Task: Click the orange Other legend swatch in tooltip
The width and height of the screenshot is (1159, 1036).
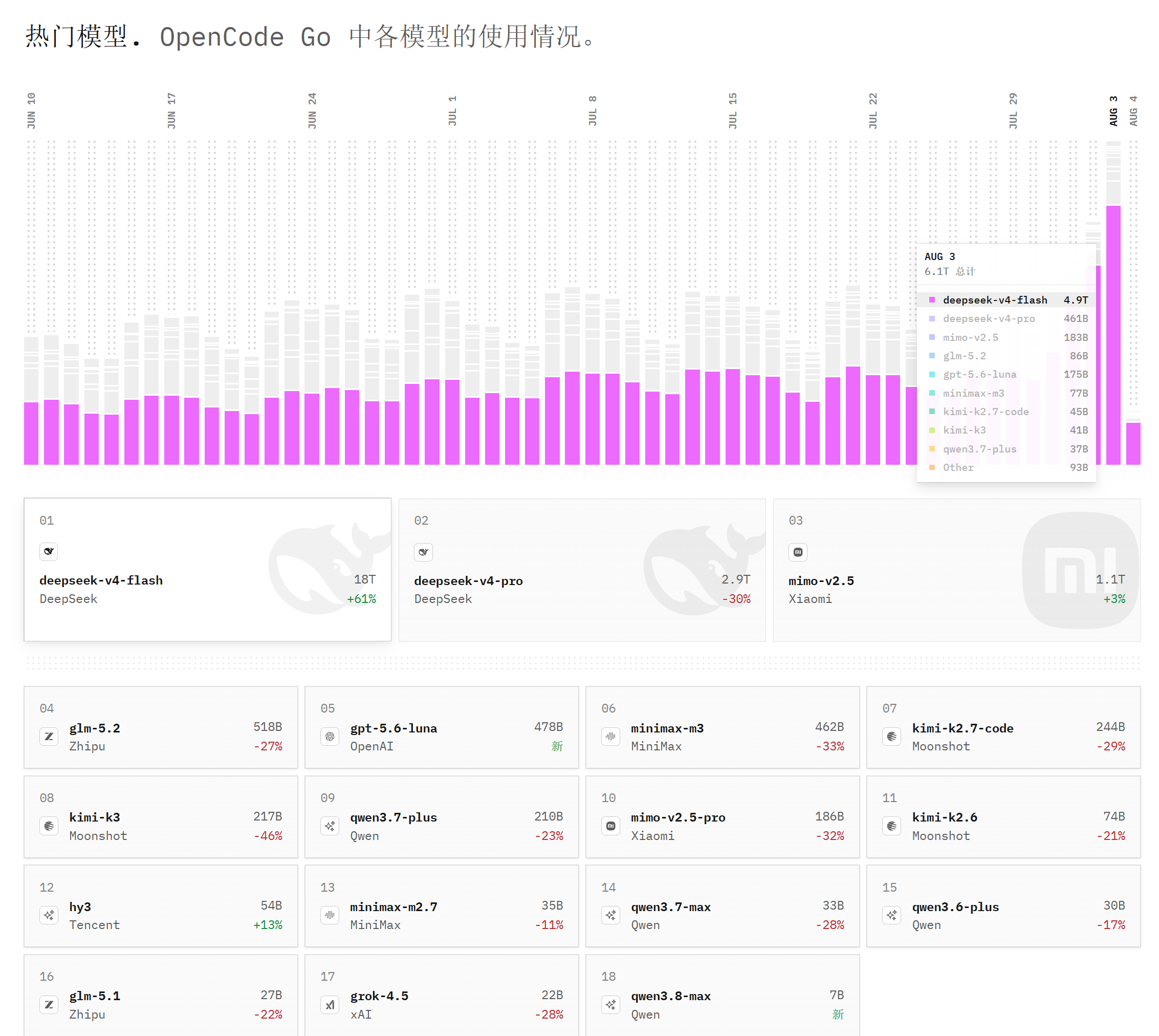Action: point(932,467)
